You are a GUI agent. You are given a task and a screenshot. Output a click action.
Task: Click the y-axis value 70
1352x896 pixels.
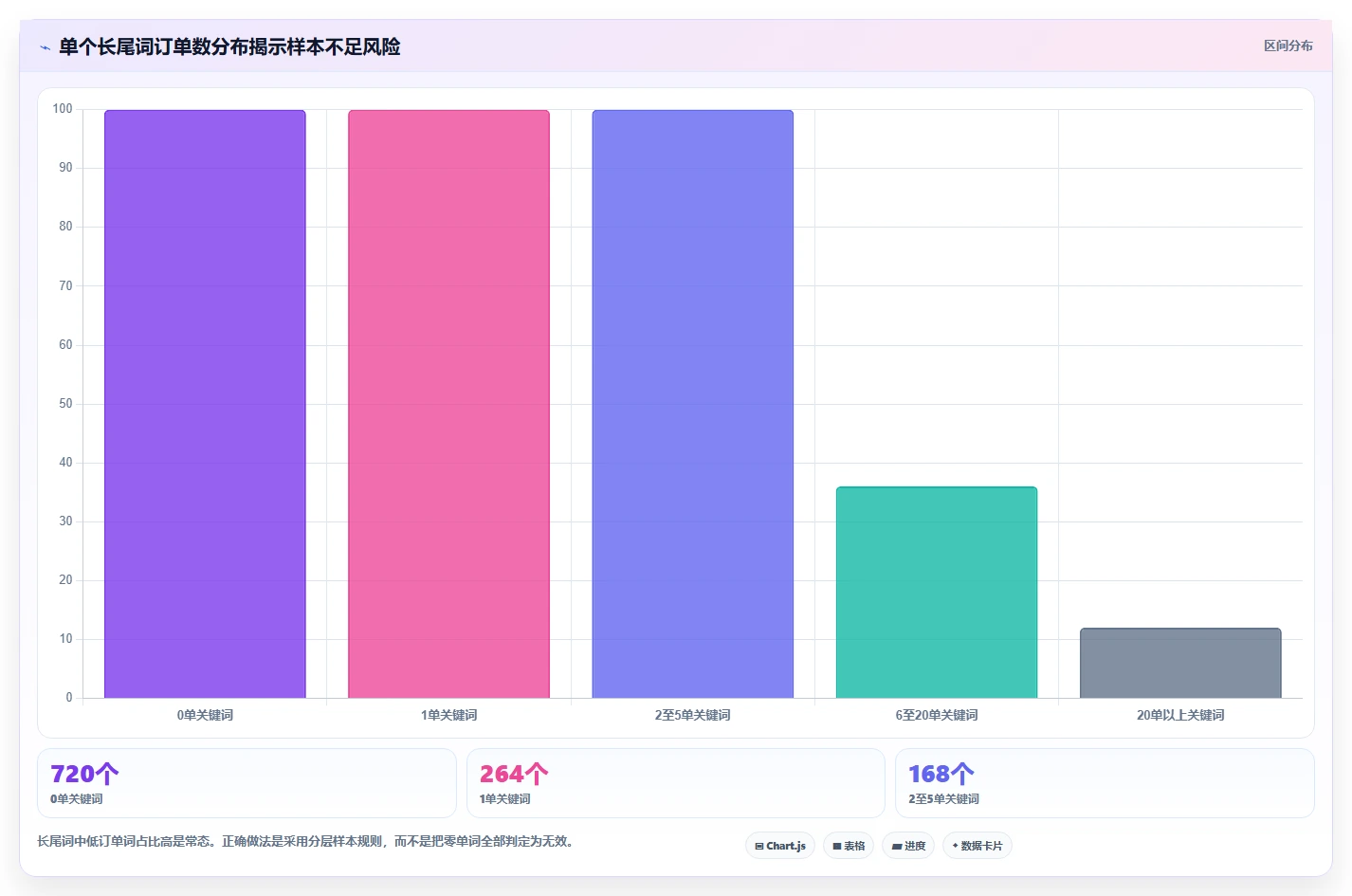point(65,285)
